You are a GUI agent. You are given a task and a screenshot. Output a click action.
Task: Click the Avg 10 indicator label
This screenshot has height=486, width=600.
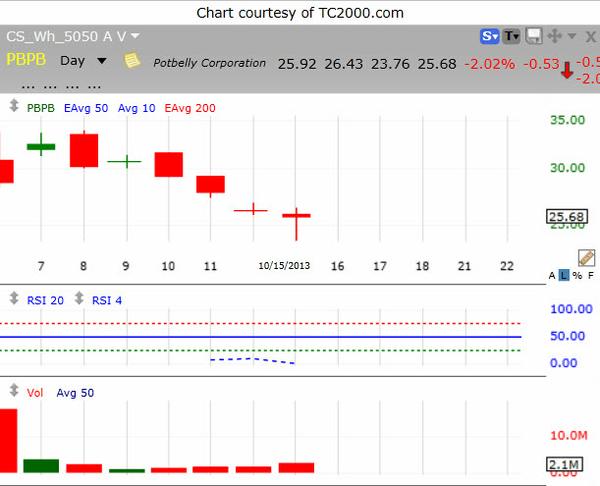tap(137, 108)
